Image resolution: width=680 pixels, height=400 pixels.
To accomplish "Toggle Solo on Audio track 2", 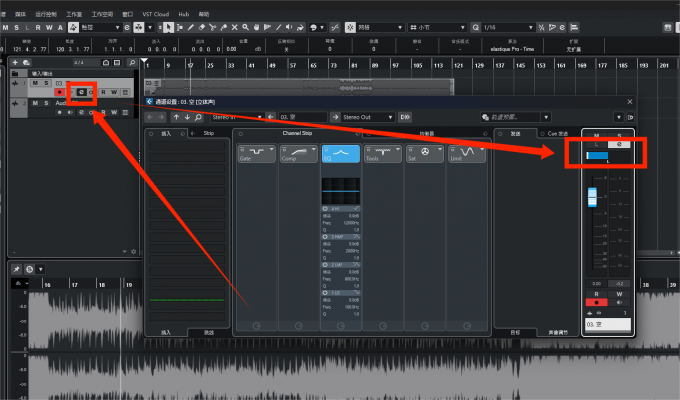I will point(46,103).
